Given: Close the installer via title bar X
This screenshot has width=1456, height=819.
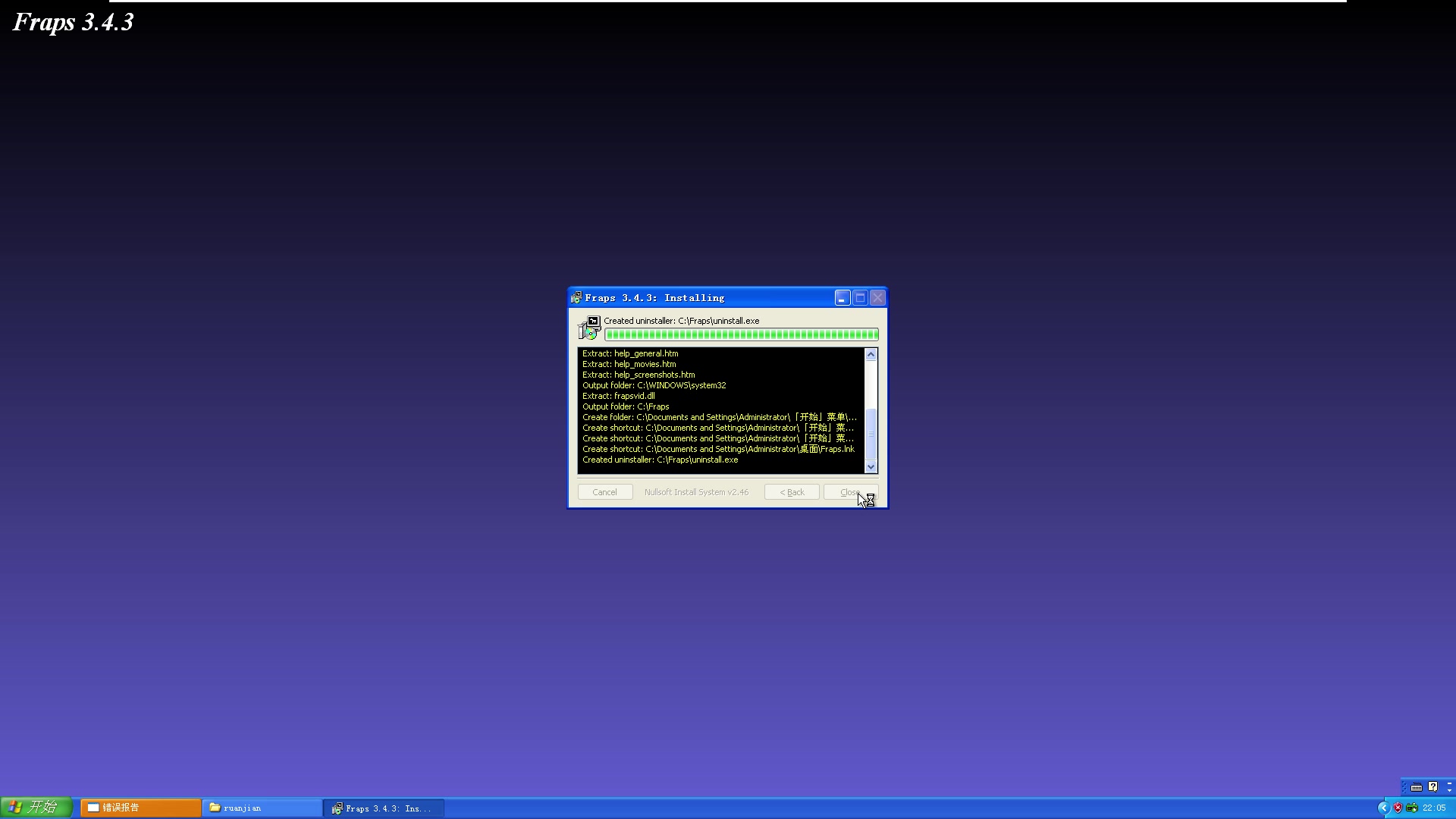Looking at the screenshot, I should 877,298.
